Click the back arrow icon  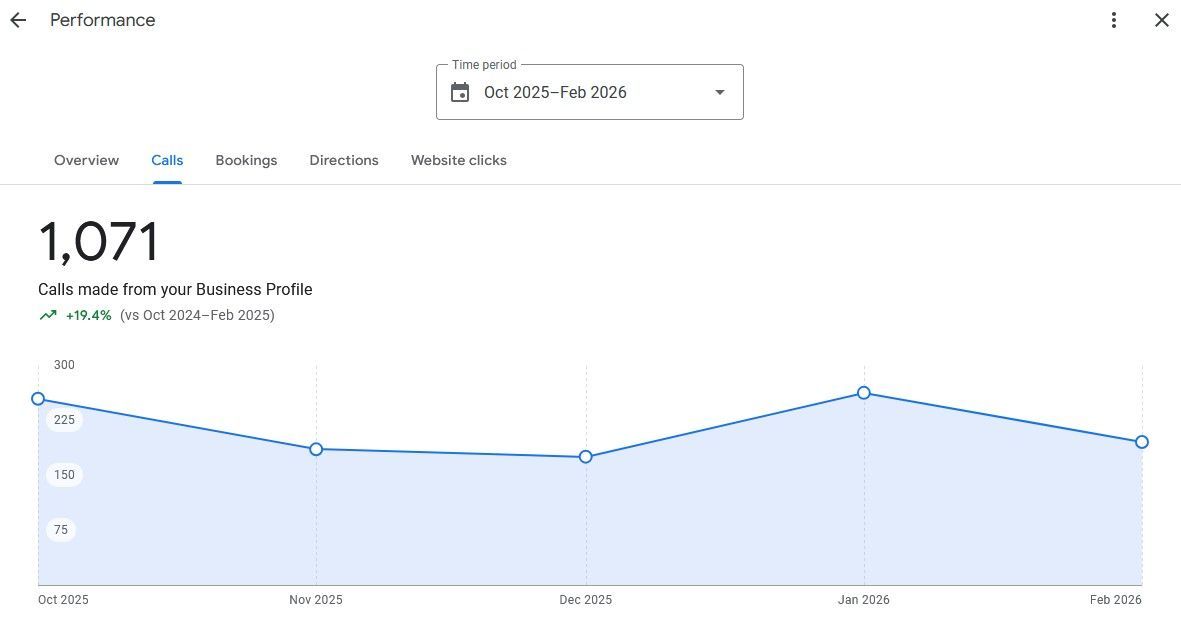point(18,20)
